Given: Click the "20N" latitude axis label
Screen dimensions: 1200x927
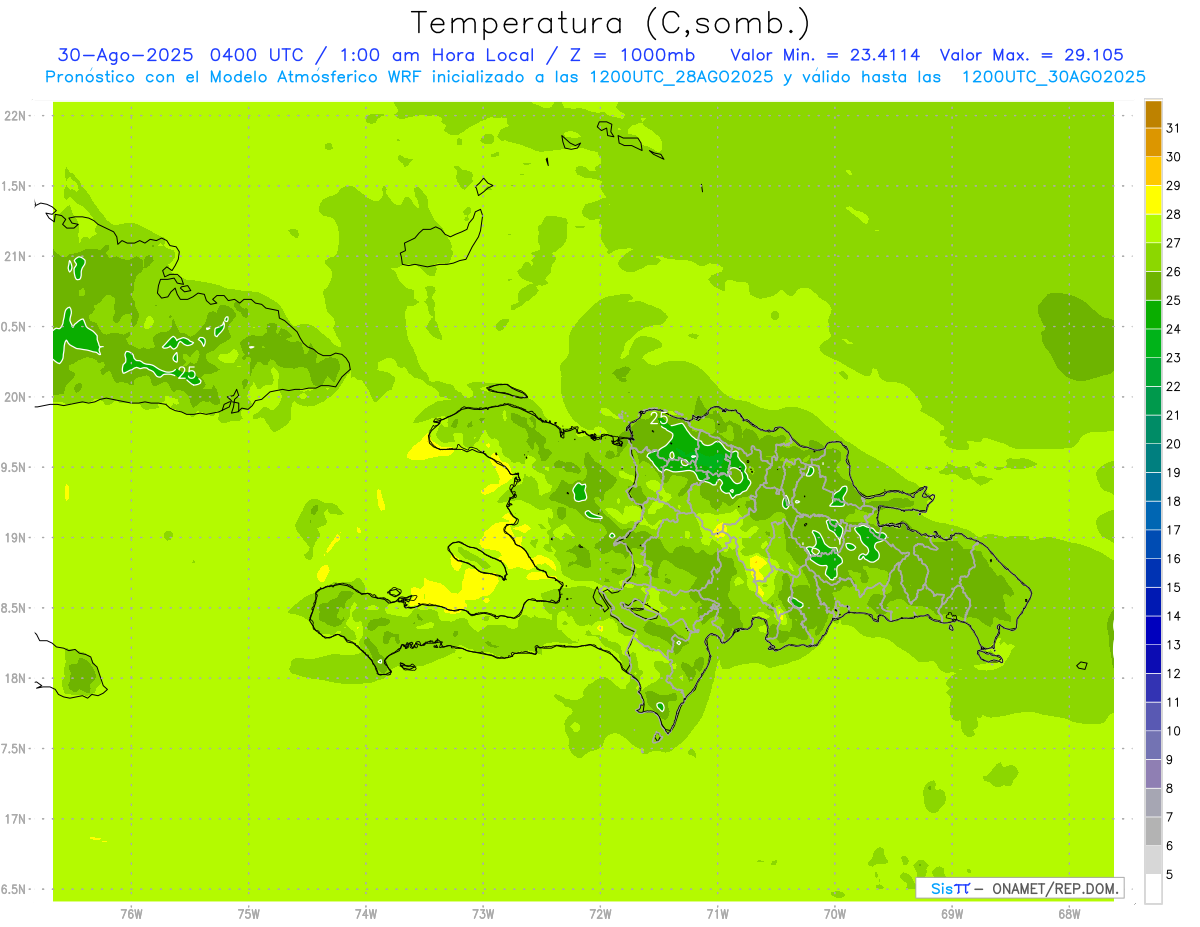Looking at the screenshot, I should point(16,398).
